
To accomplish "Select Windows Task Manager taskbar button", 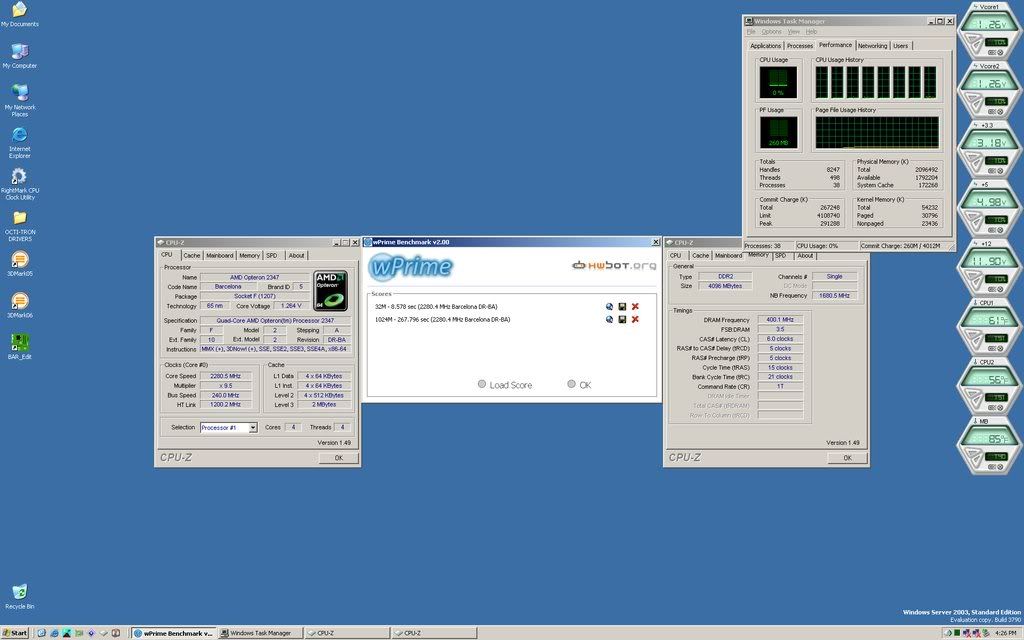I will coord(259,633).
